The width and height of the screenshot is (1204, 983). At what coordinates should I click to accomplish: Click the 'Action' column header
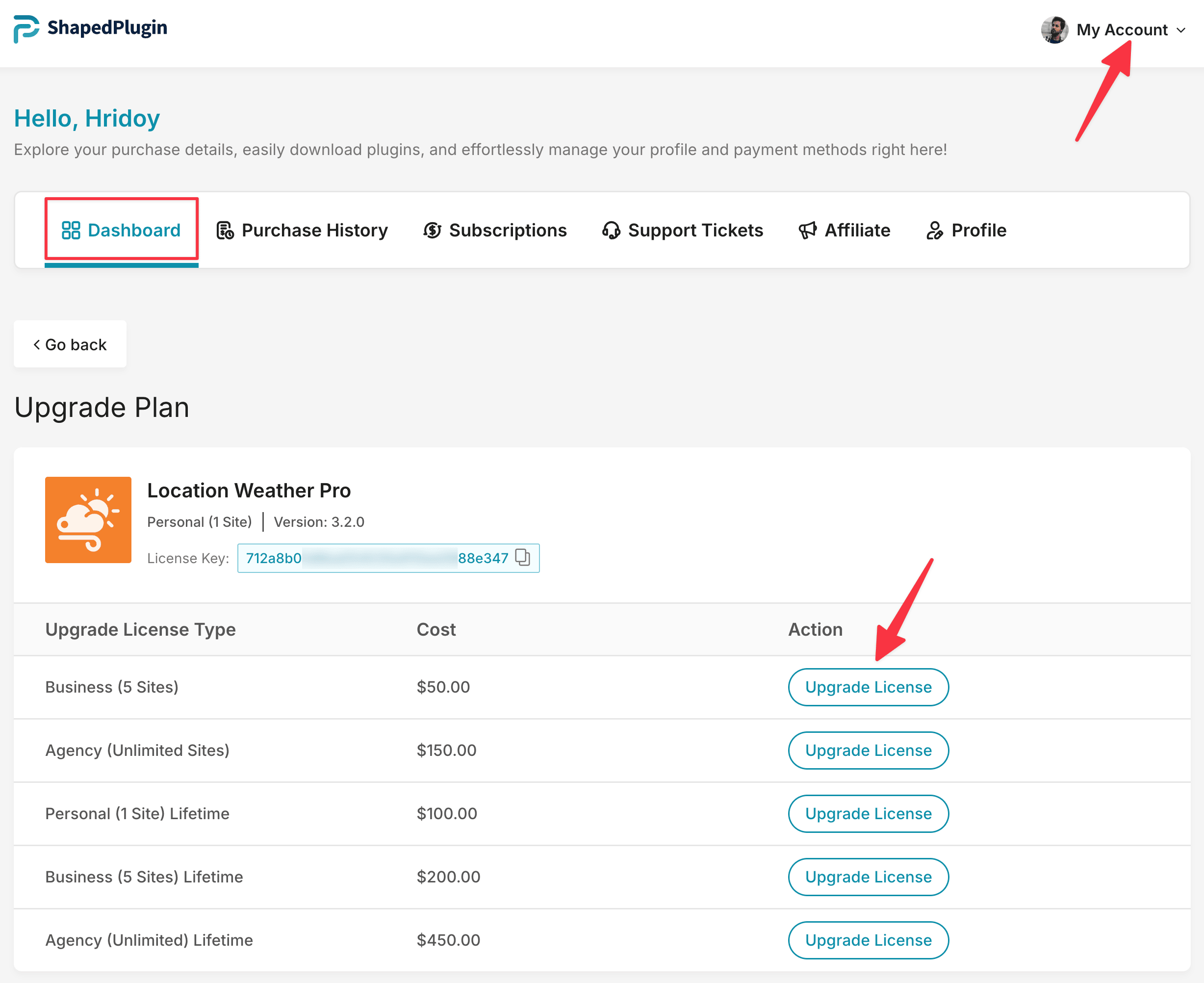coord(816,630)
